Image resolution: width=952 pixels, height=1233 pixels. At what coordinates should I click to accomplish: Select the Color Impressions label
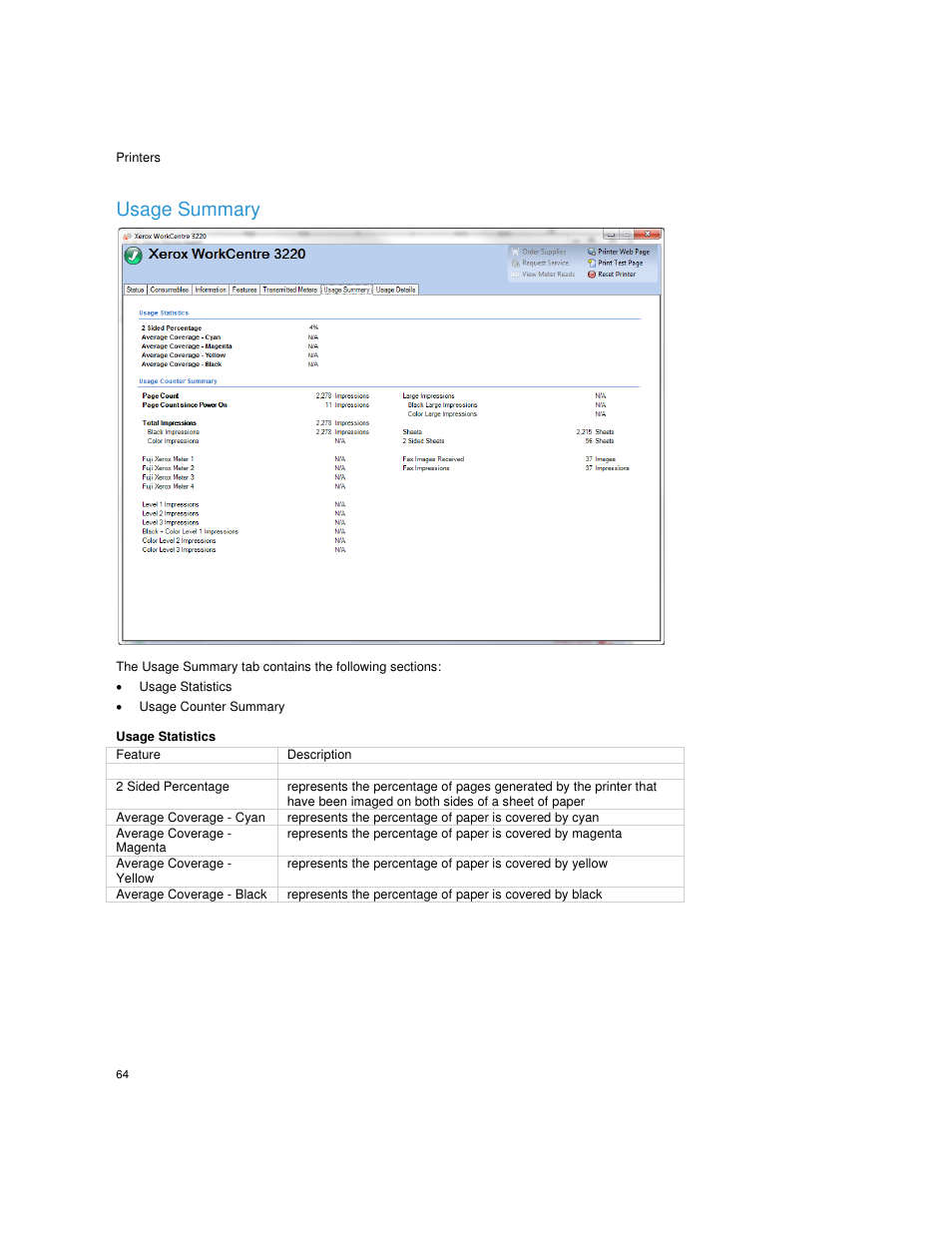pyautogui.click(x=174, y=440)
